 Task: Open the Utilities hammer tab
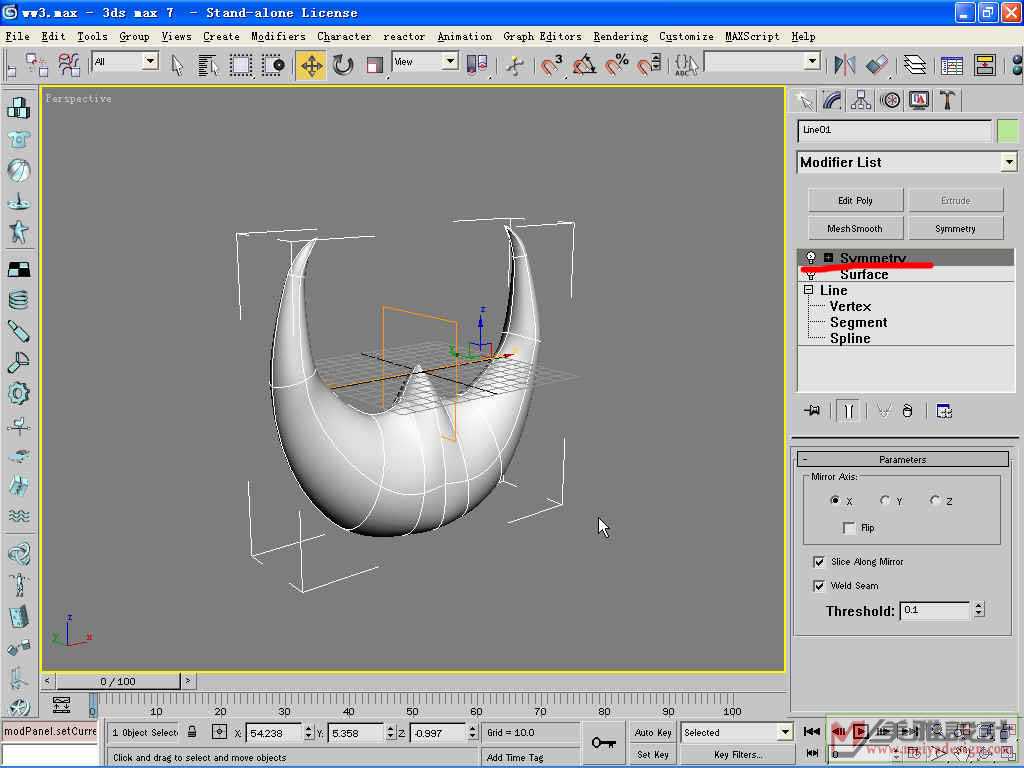pyautogui.click(x=947, y=101)
